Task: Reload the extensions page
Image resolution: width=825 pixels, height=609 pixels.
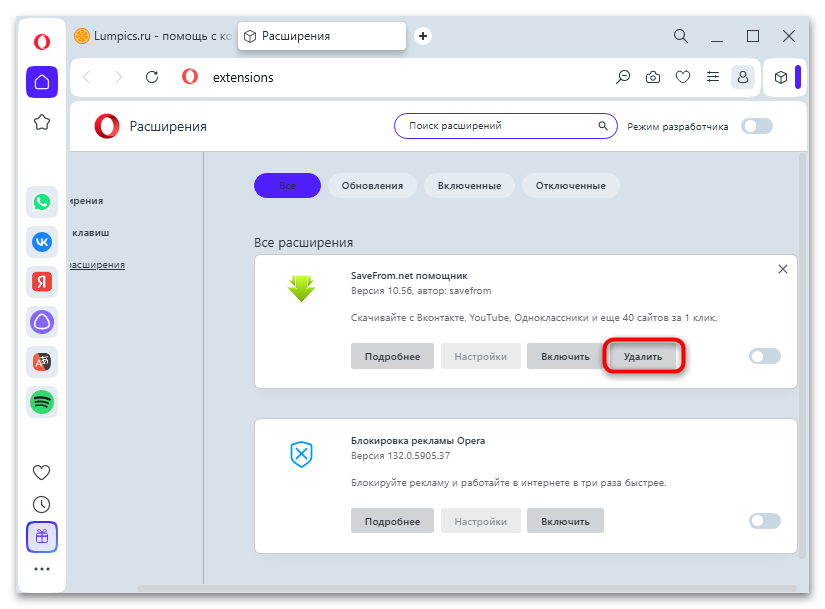Action: point(152,77)
